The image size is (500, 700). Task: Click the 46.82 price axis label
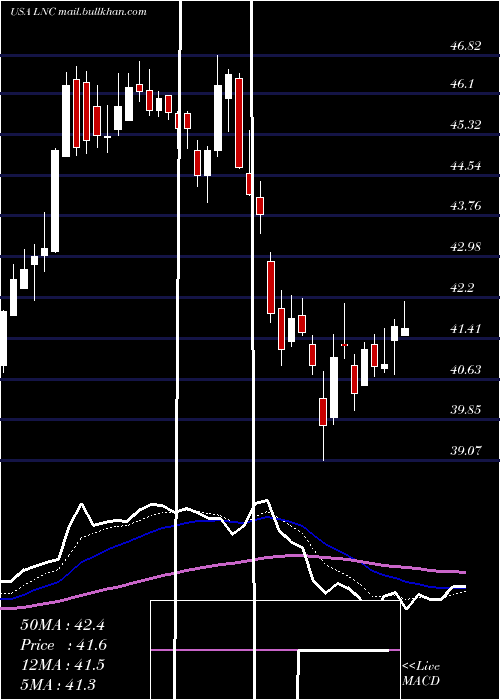[x=466, y=46]
